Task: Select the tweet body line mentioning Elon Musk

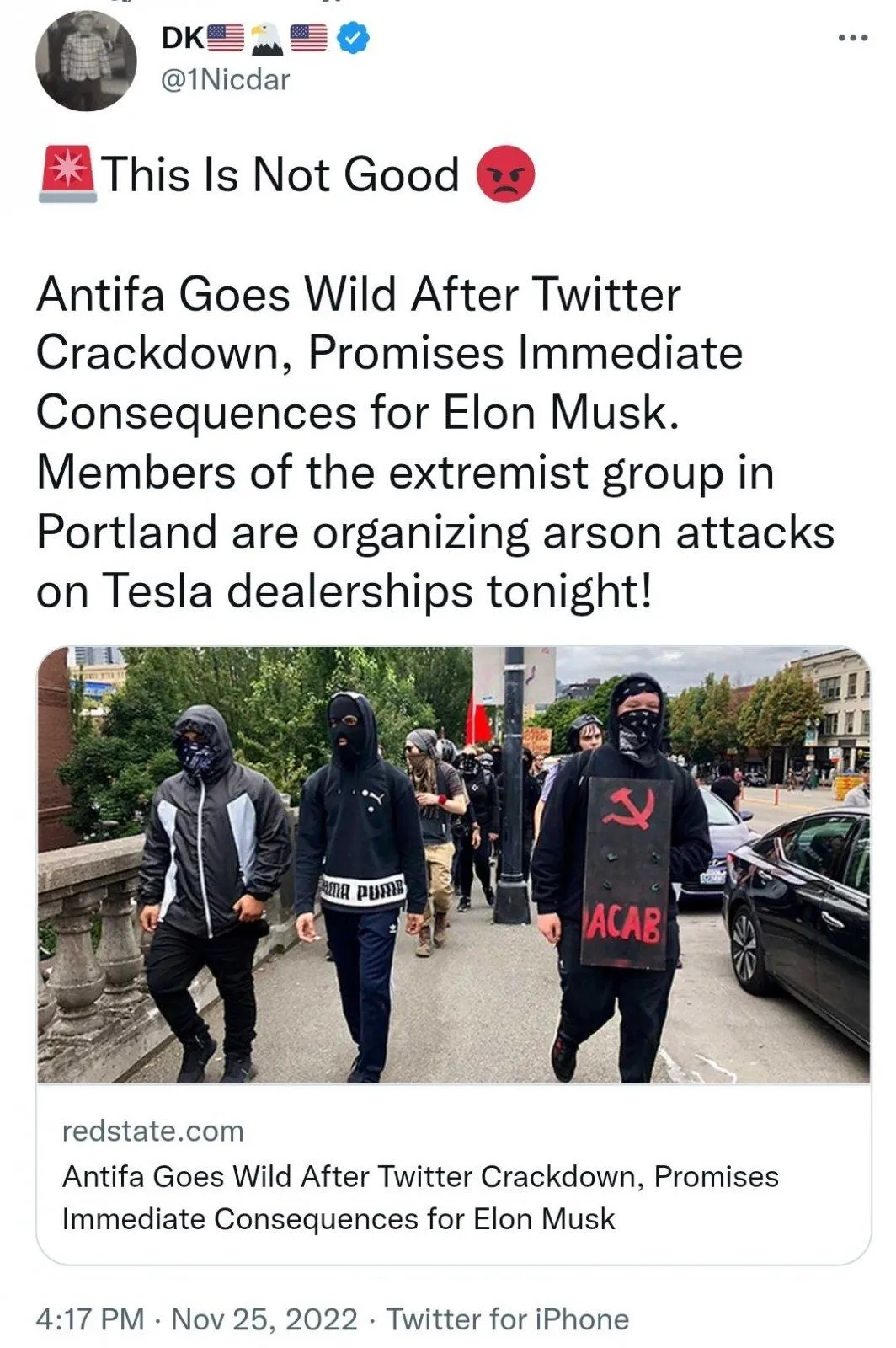Action: [357, 413]
